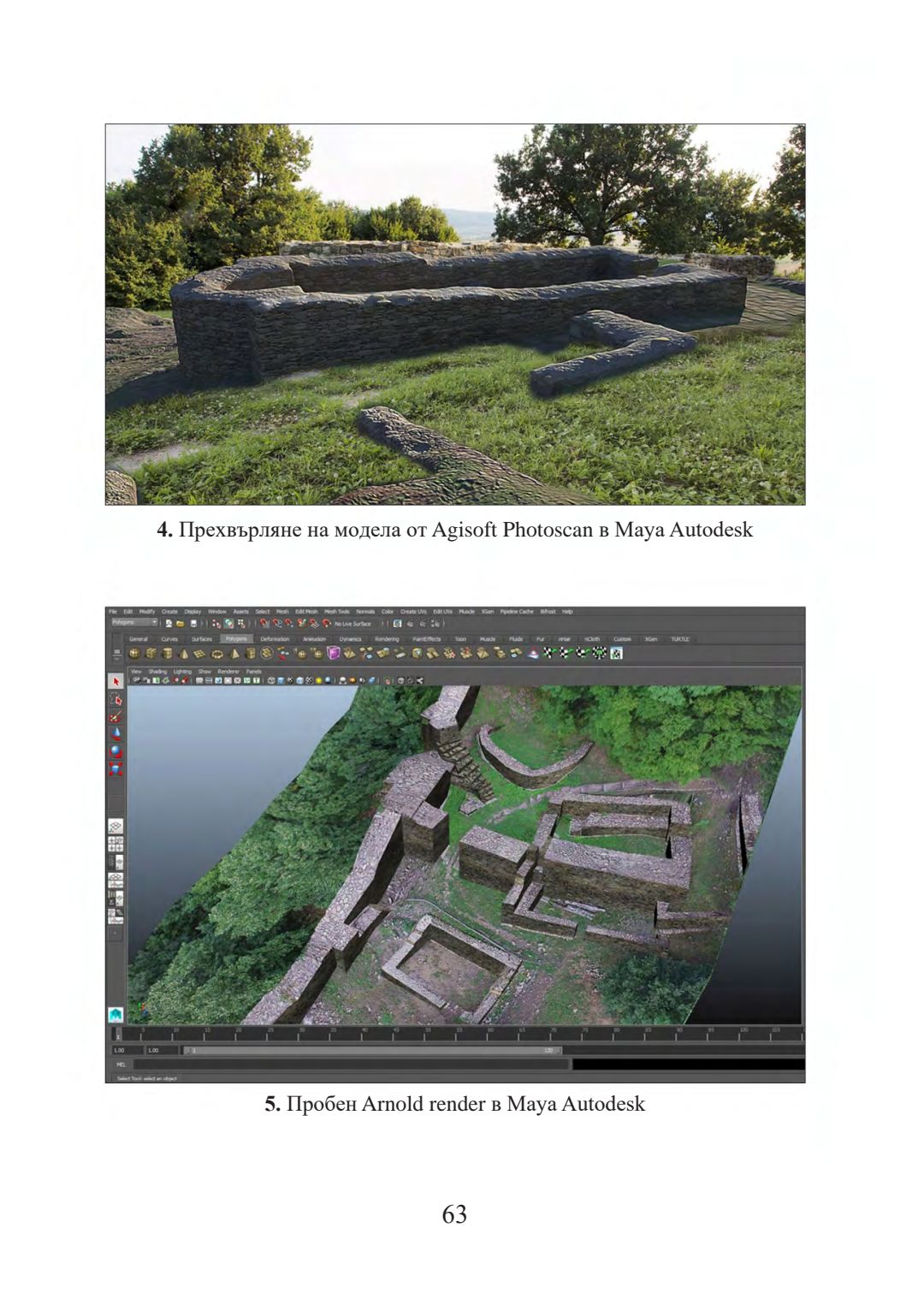
Task: Create a polygon sphere from shelf
Action: 134,654
